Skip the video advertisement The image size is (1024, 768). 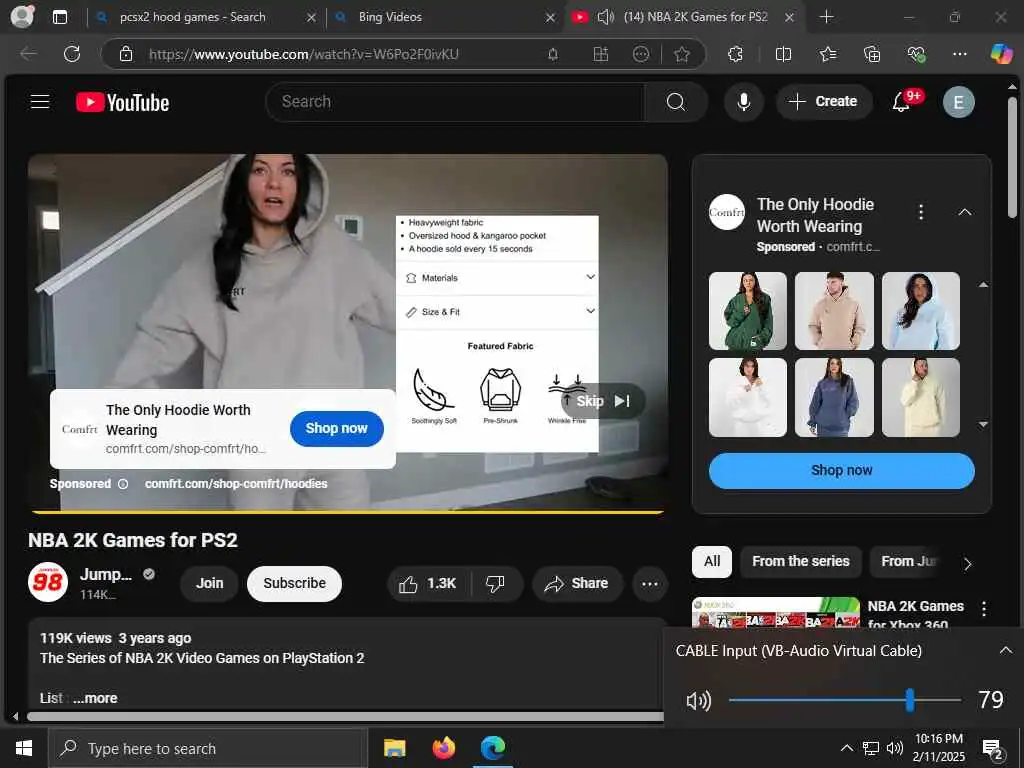[603, 401]
